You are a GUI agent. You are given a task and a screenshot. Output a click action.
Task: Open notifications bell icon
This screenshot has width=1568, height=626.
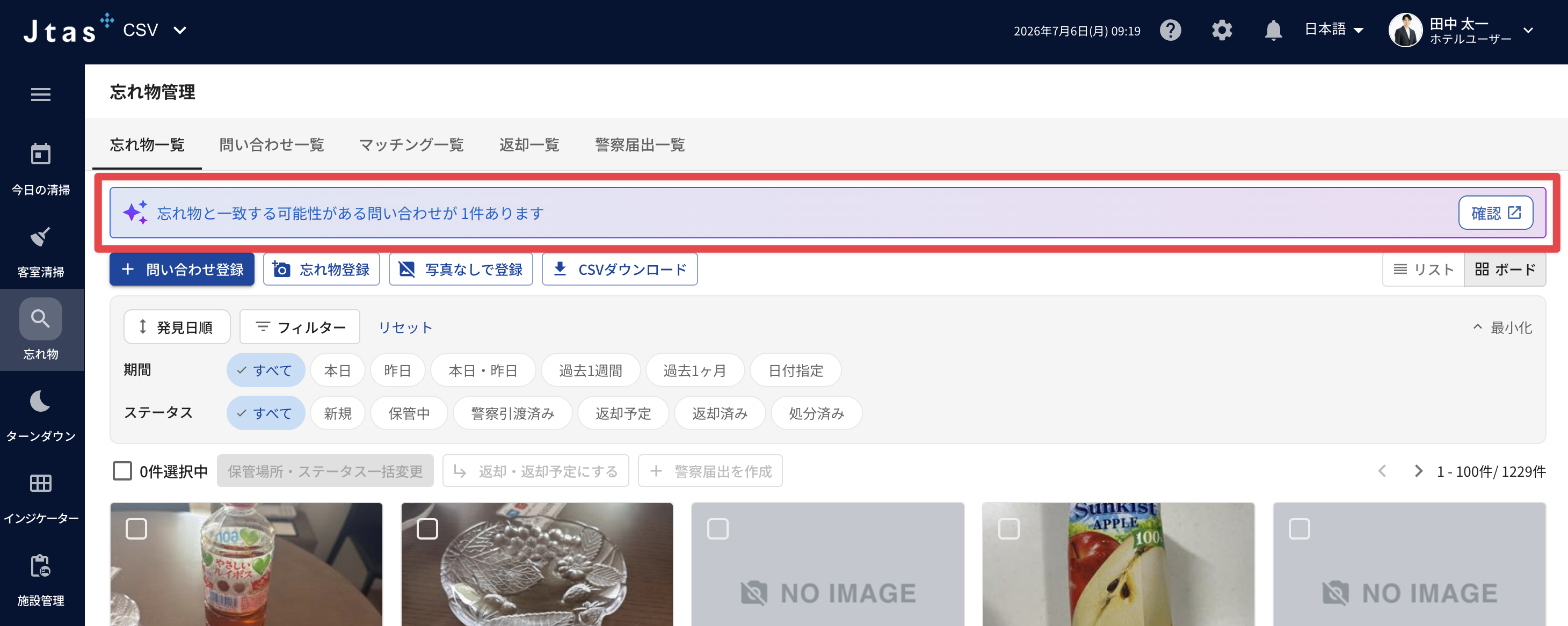1273,31
